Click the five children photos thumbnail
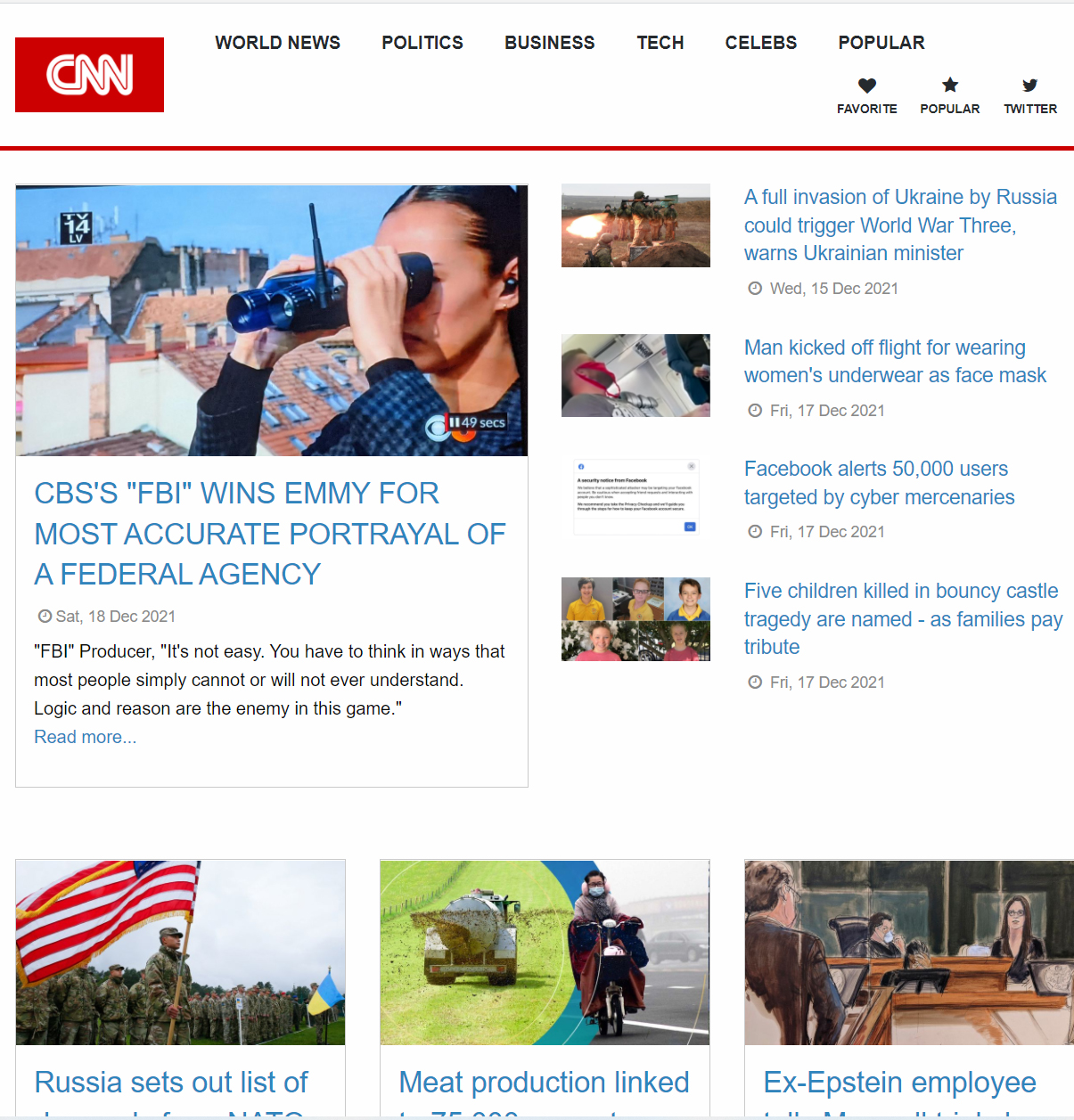Screen dimensions: 1074x1120 coord(635,619)
